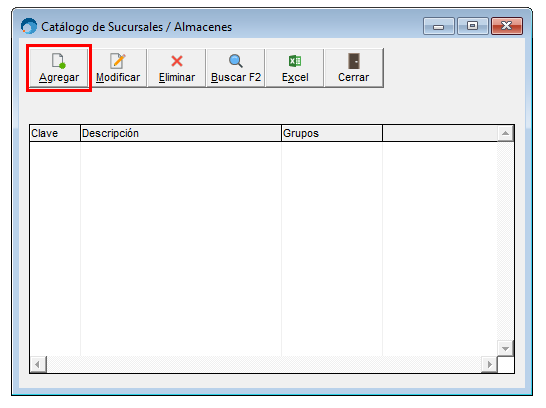Click the Agregar new document icon
546x408 pixels.
click(x=58, y=61)
